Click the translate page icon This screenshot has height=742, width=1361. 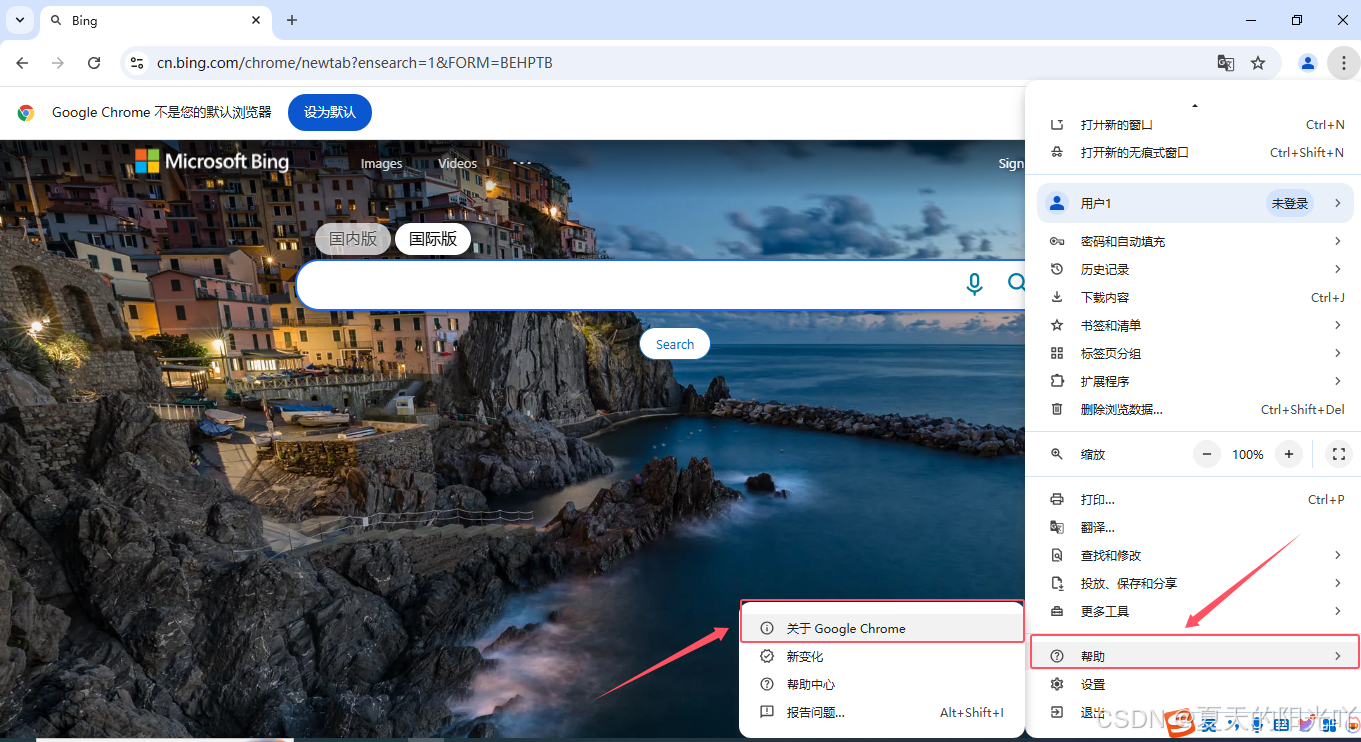pos(1225,63)
